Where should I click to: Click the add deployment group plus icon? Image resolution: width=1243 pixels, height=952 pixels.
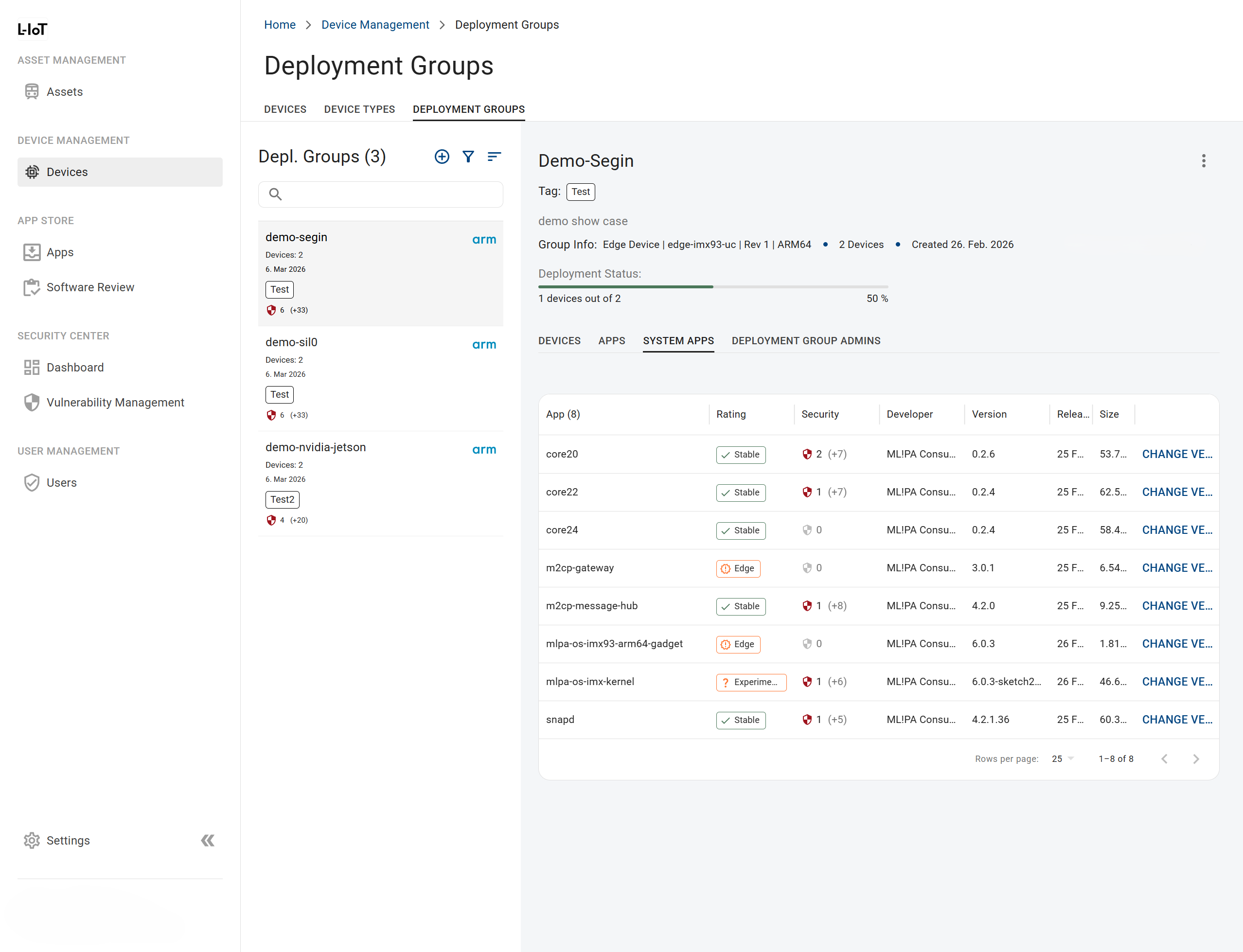[442, 157]
